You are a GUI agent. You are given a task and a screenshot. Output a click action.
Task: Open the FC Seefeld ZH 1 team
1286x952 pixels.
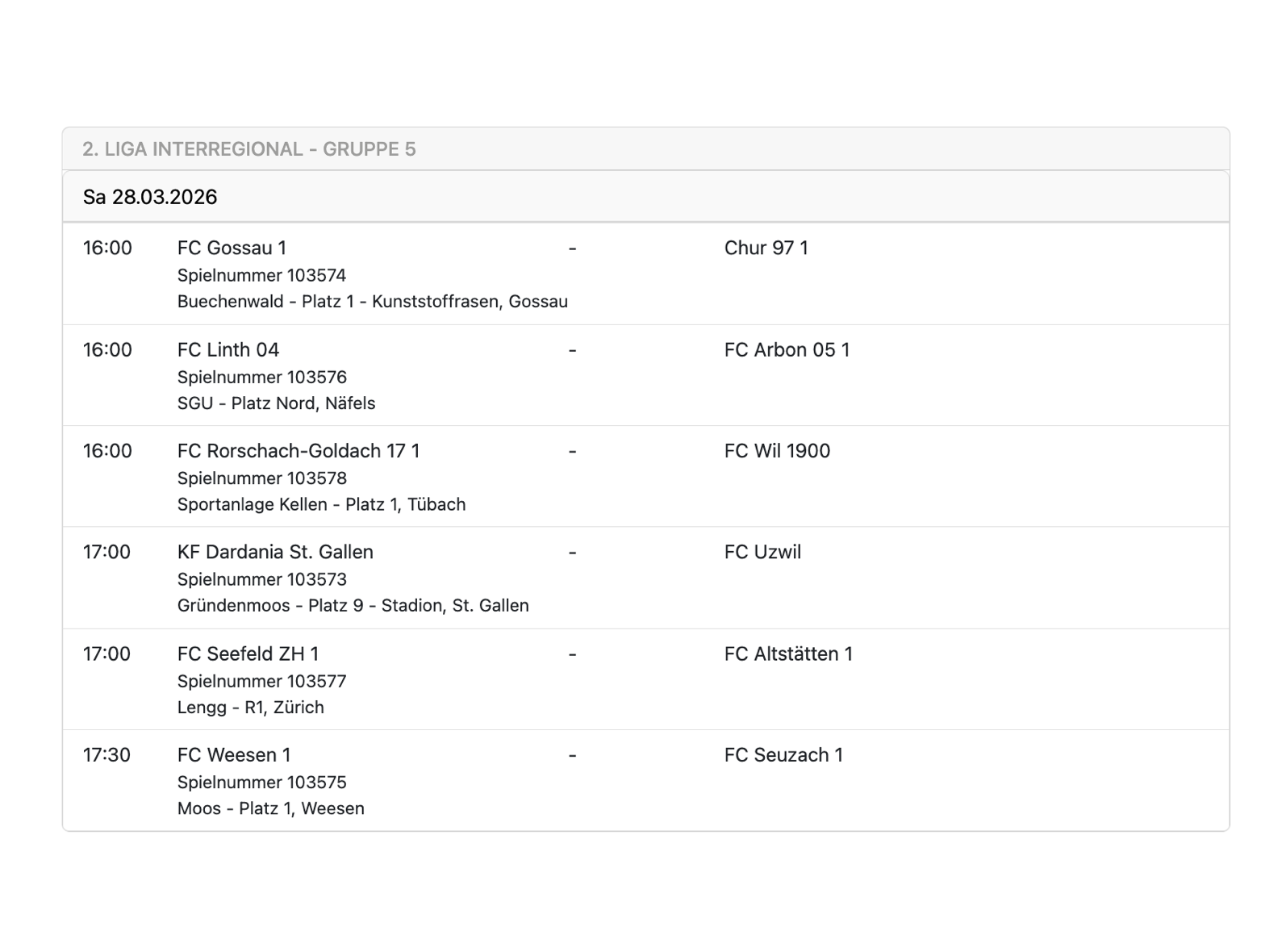pos(248,653)
